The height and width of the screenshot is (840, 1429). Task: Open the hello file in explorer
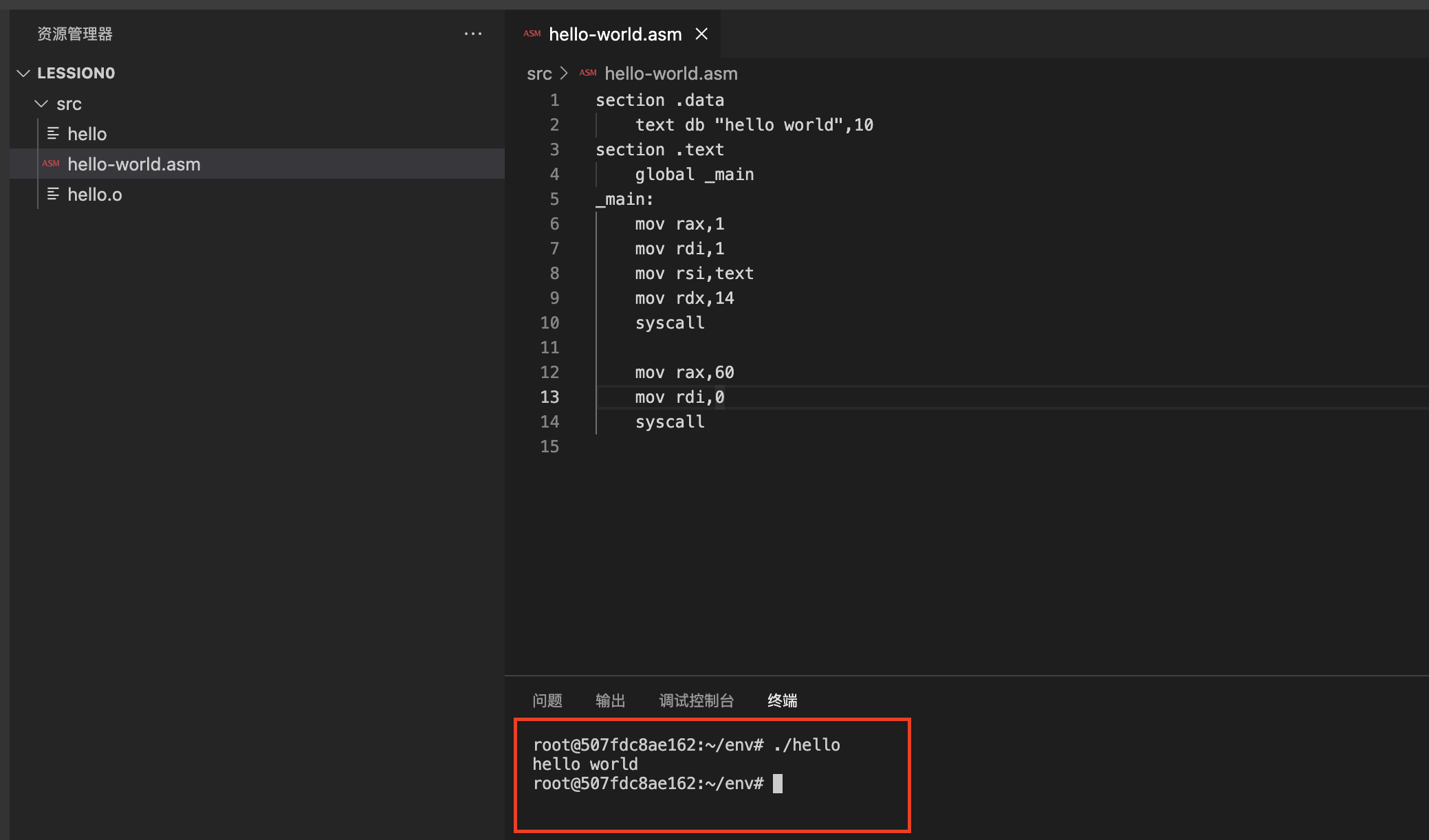click(87, 134)
